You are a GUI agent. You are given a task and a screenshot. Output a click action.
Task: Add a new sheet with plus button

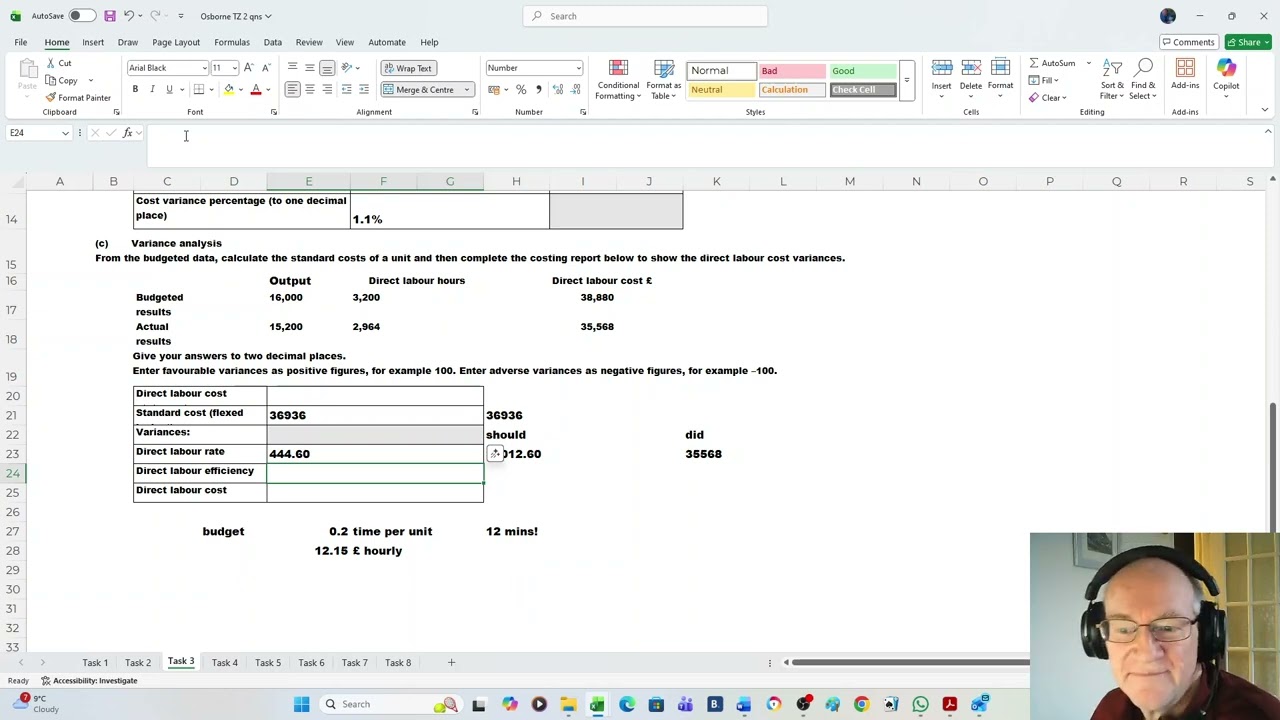451,662
